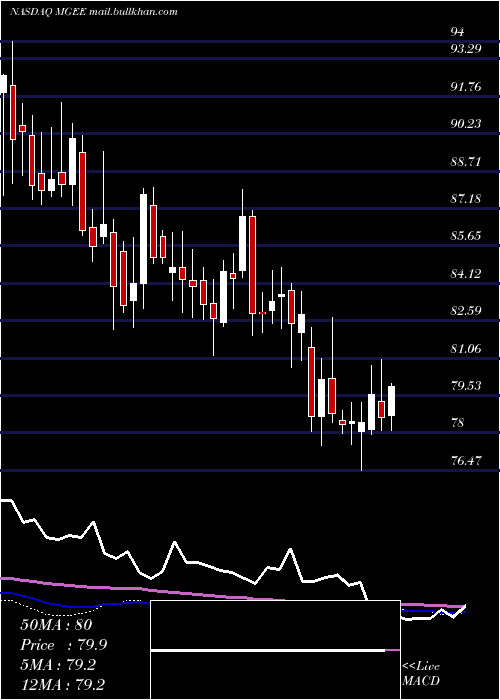Click the 79.53 price axis label
500x700 pixels.
[x=466, y=386]
